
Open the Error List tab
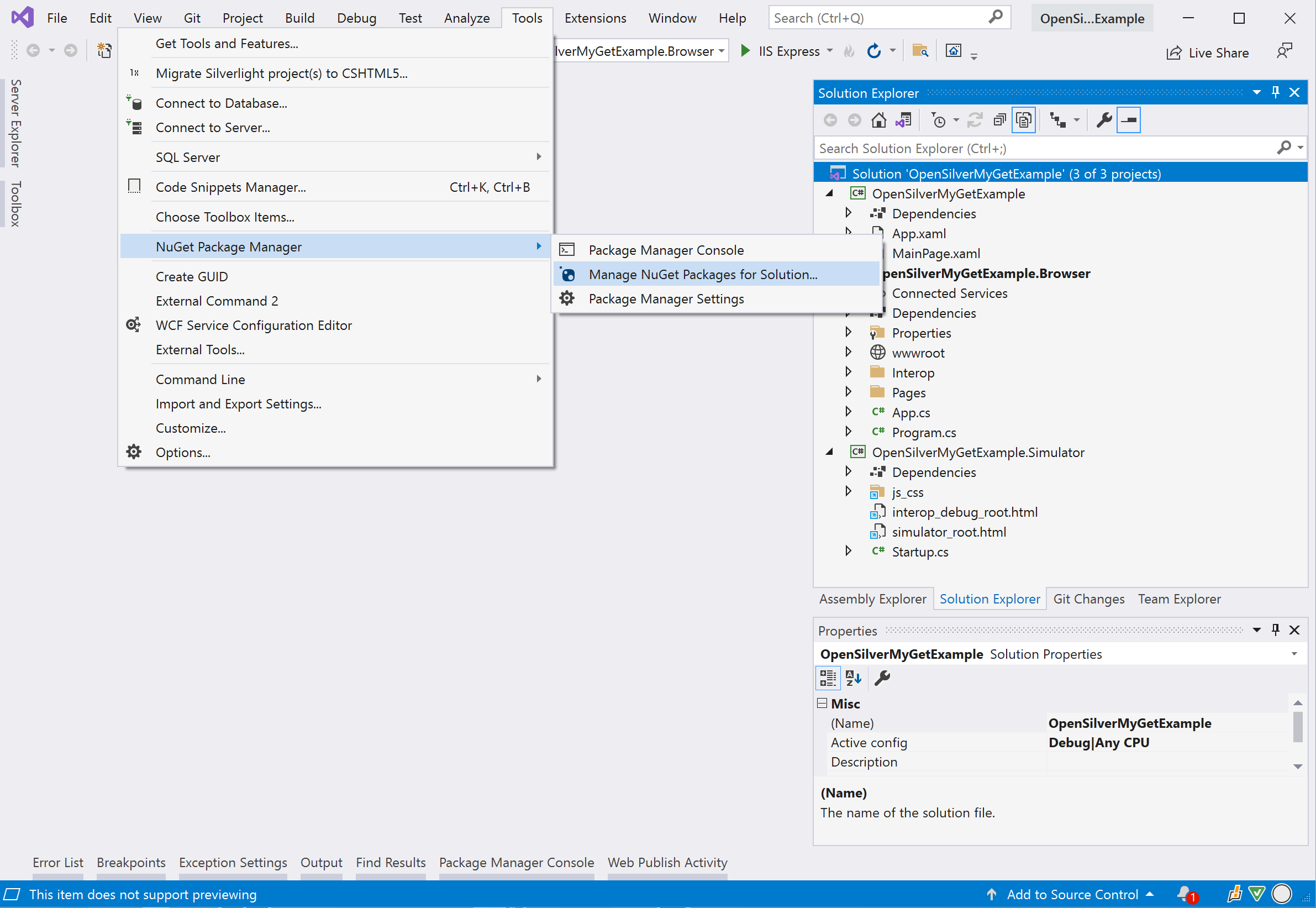[x=58, y=863]
